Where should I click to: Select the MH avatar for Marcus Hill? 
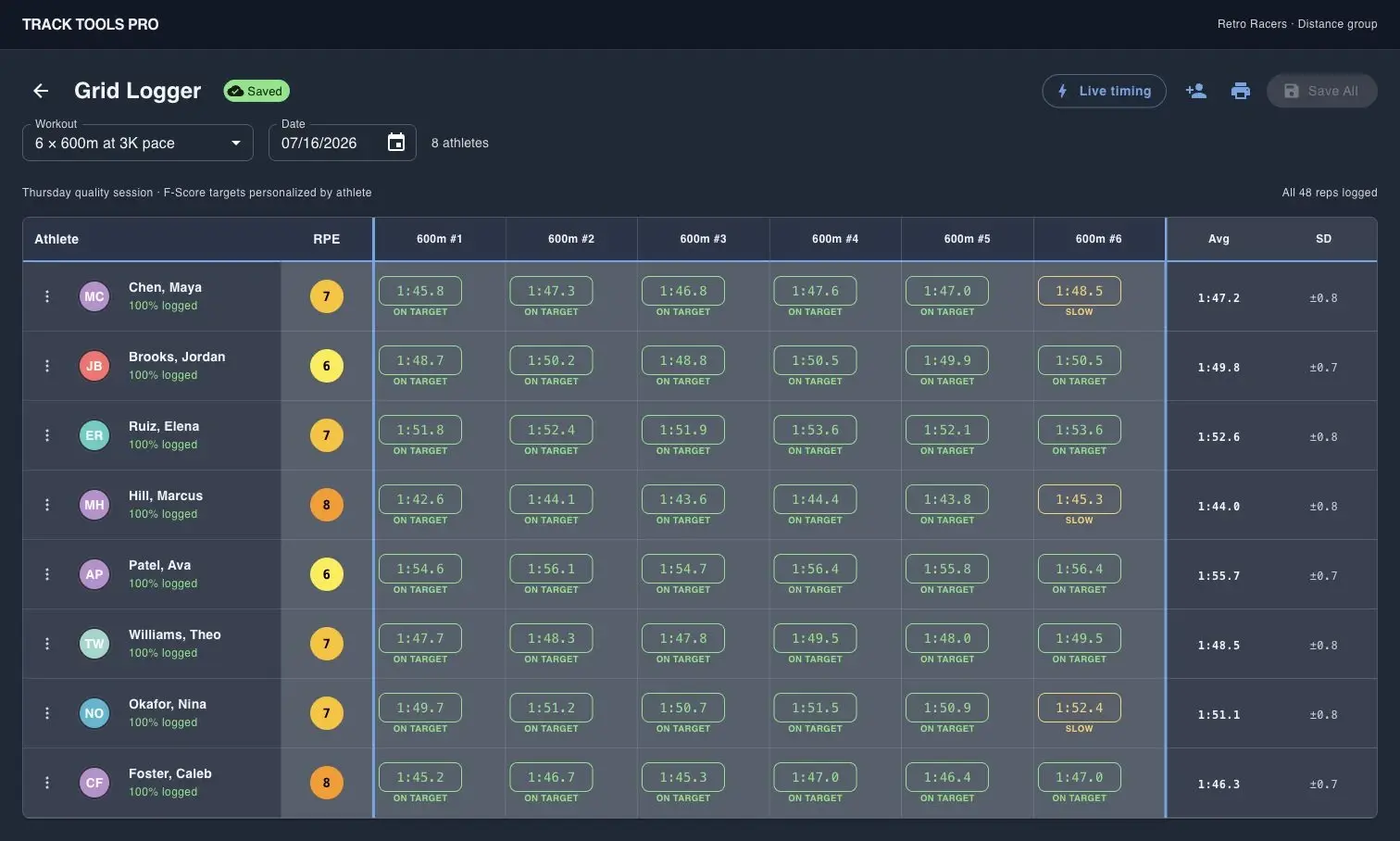pos(94,505)
